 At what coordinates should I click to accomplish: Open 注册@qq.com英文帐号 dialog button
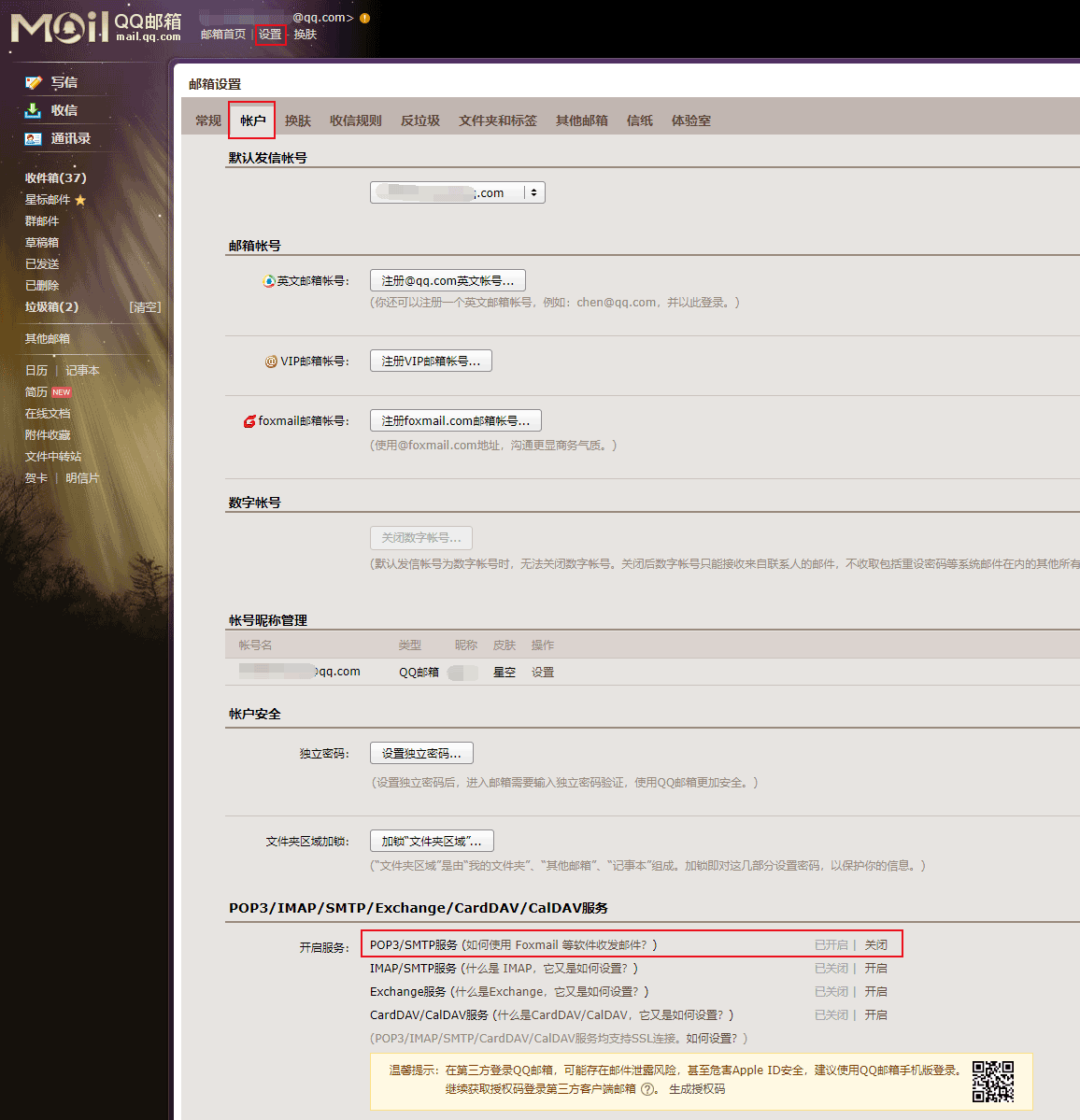pyautogui.click(x=448, y=280)
